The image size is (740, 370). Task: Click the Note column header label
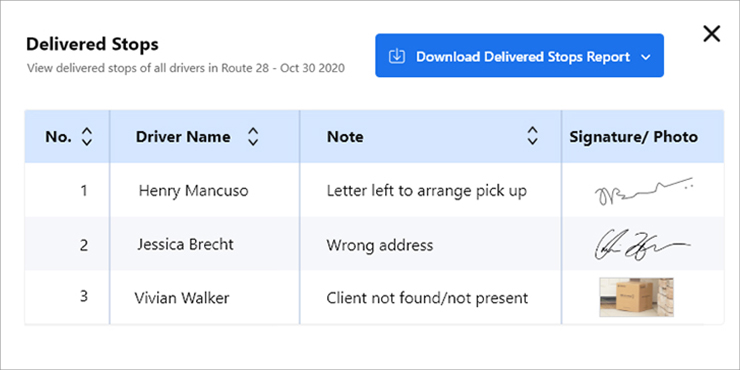345,137
